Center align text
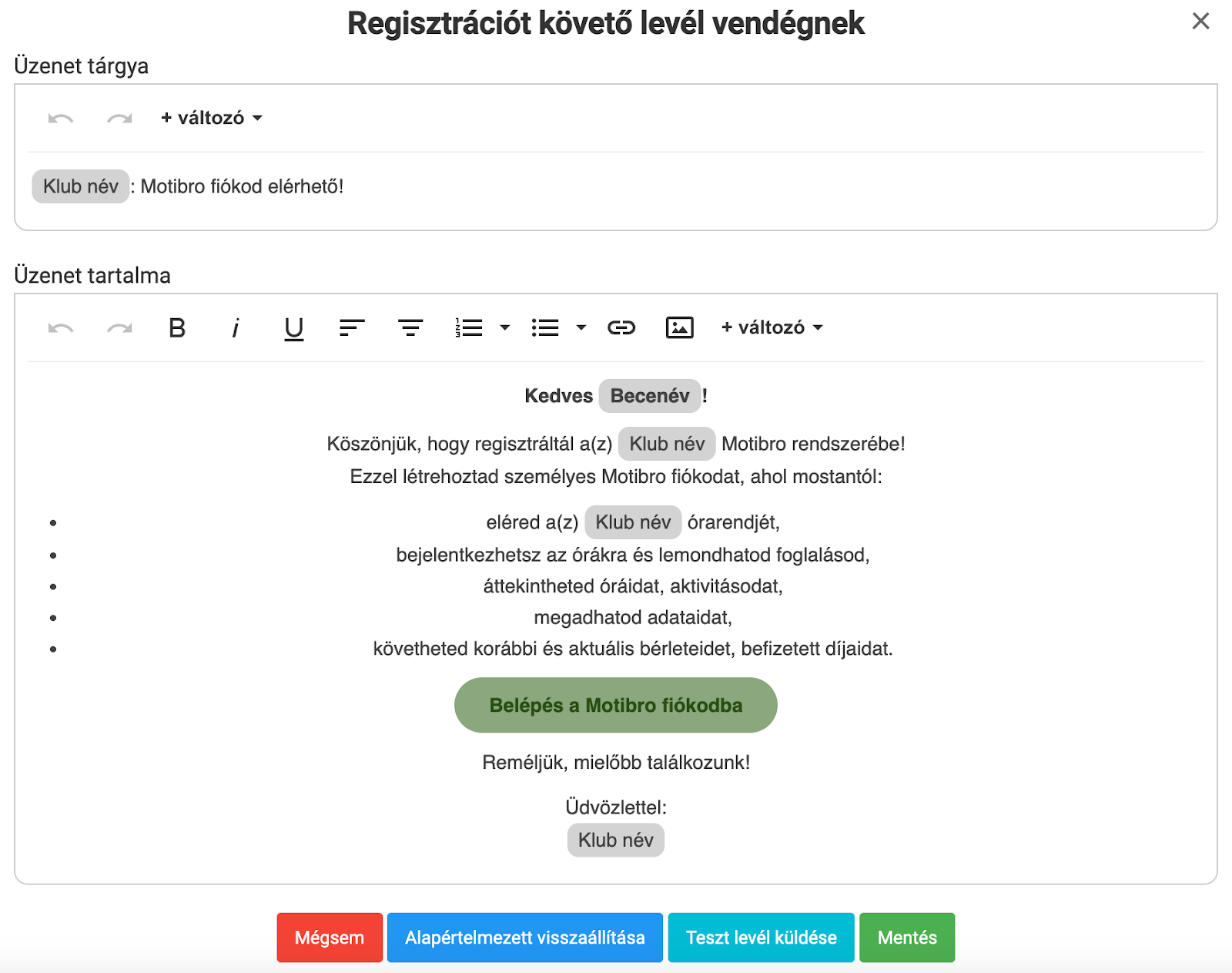This screenshot has width=1232, height=973. 410,328
